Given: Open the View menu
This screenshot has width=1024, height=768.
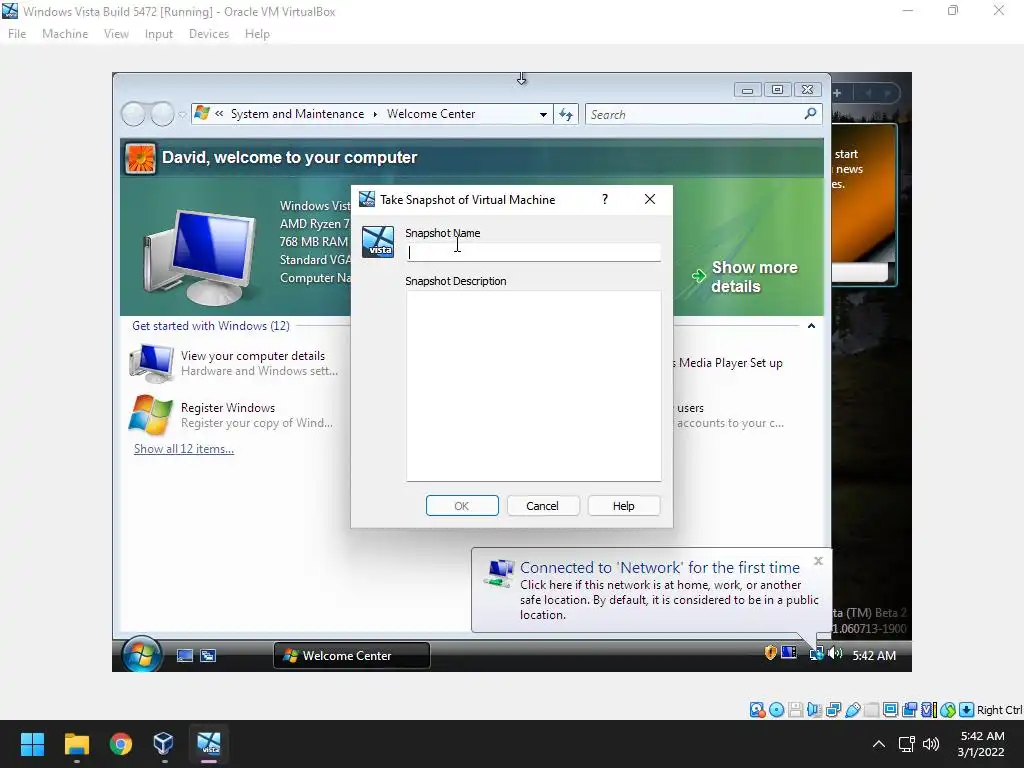Looking at the screenshot, I should pos(116,34).
